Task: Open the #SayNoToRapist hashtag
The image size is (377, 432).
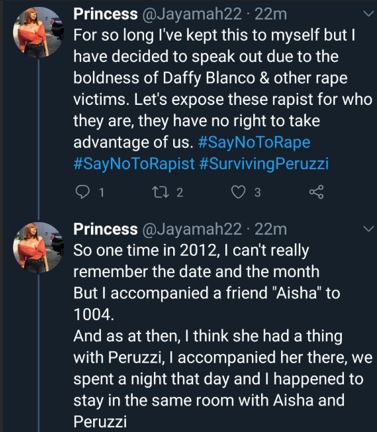Action: [134, 164]
